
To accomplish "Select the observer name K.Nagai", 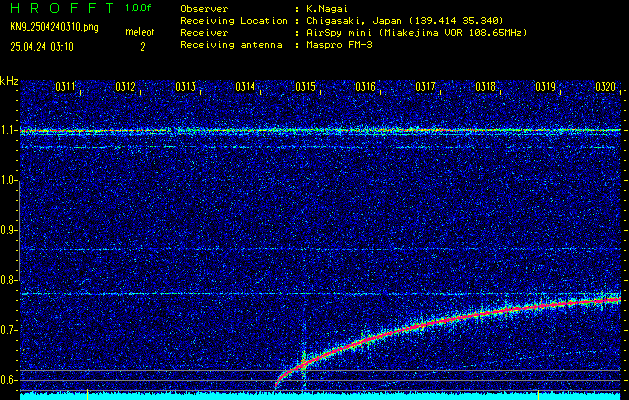I will coord(327,8).
